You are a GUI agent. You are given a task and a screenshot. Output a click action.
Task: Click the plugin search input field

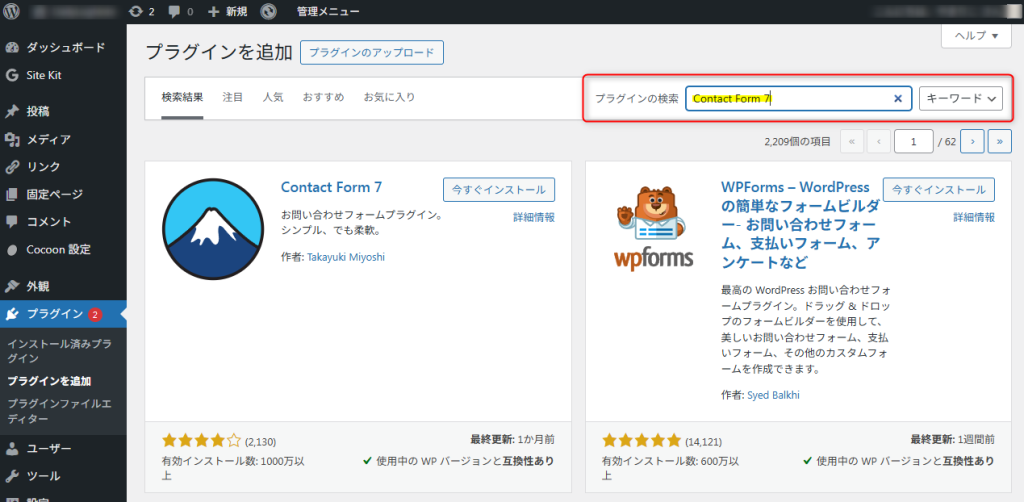point(788,98)
